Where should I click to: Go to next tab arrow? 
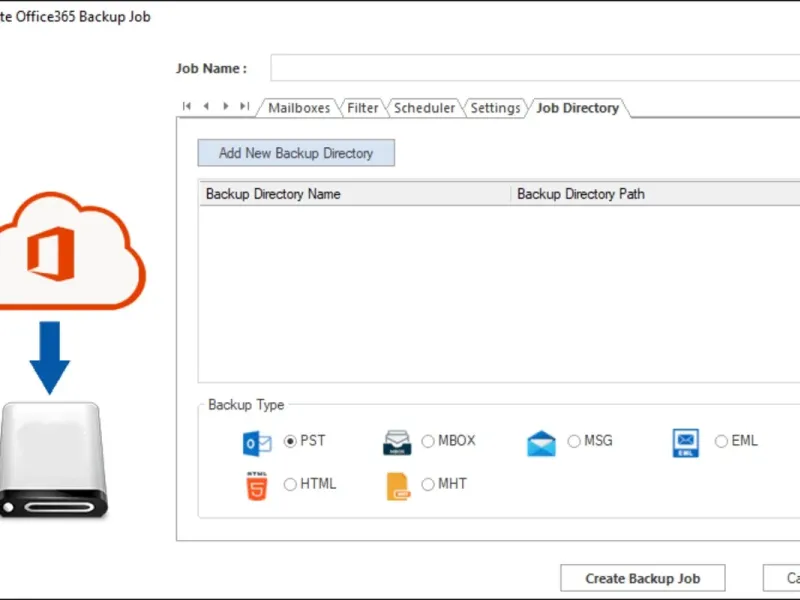pyautogui.click(x=226, y=106)
